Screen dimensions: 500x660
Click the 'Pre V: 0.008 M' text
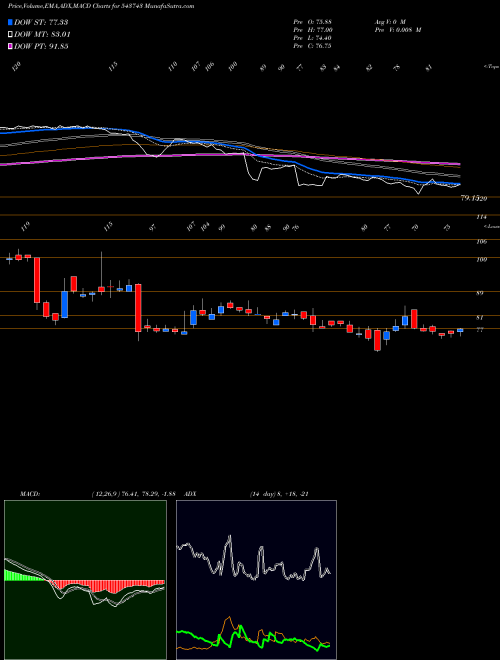click(x=397, y=30)
